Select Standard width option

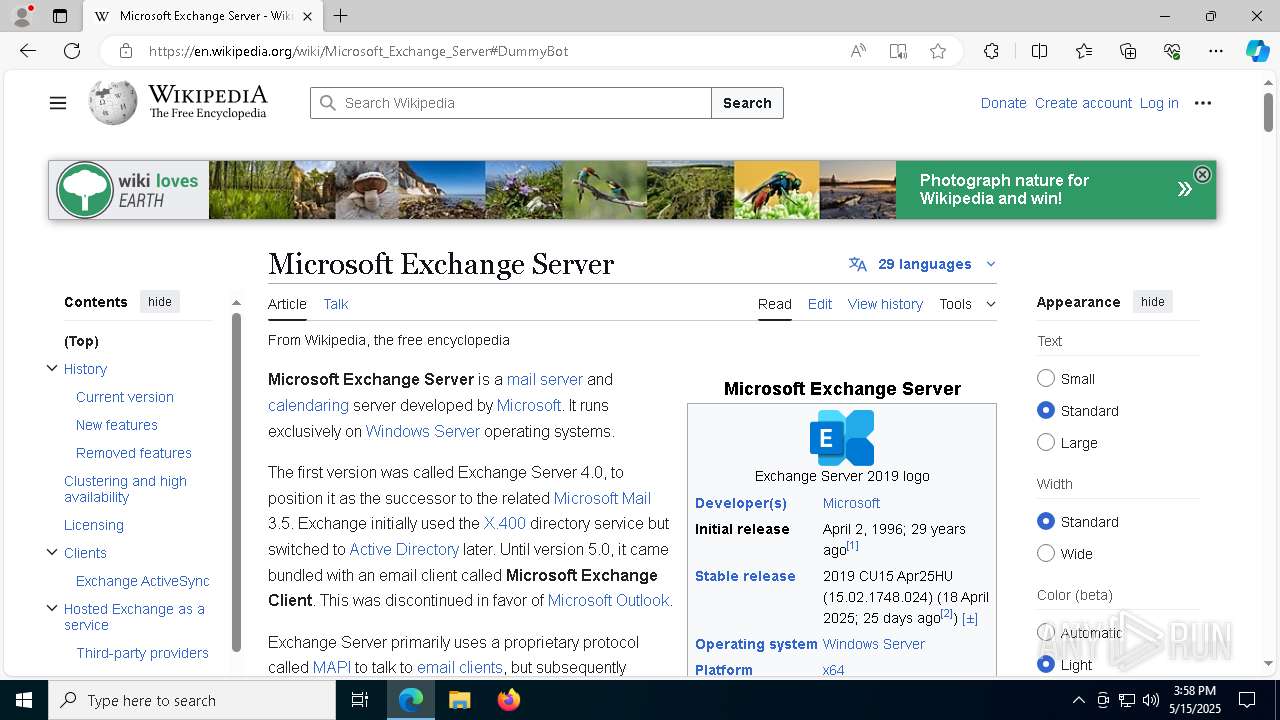(x=1046, y=521)
